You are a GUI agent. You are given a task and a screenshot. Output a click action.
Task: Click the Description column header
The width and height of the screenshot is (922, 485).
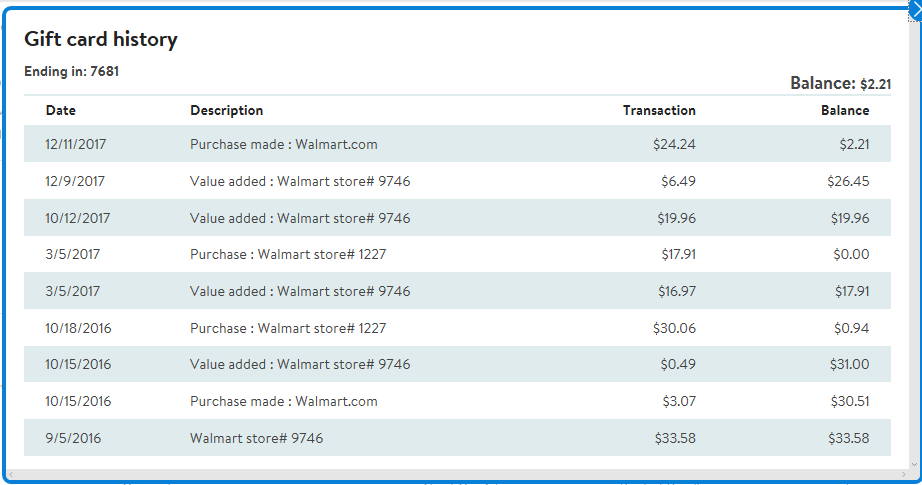[227, 110]
